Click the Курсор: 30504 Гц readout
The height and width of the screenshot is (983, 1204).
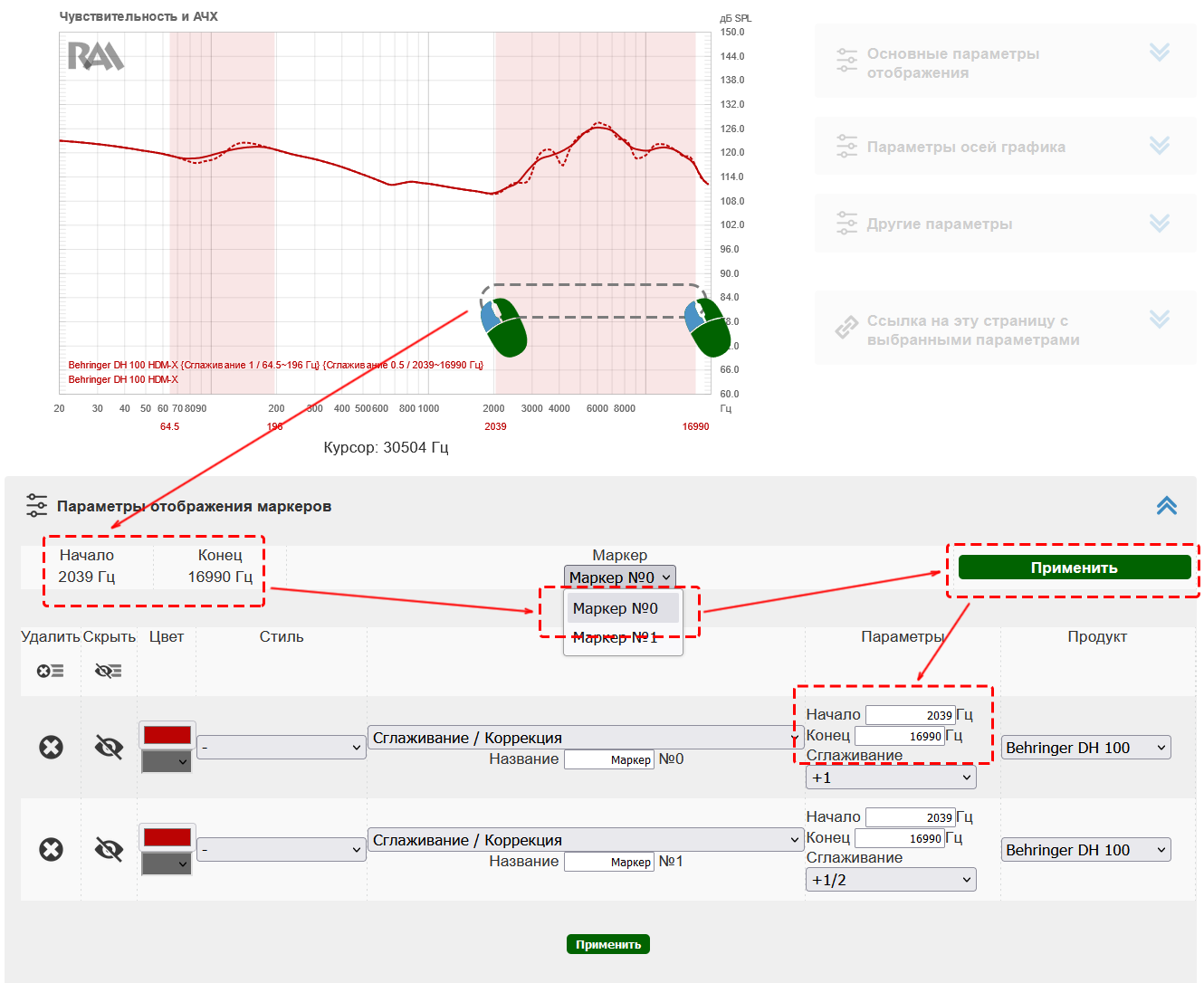pyautogui.click(x=387, y=447)
